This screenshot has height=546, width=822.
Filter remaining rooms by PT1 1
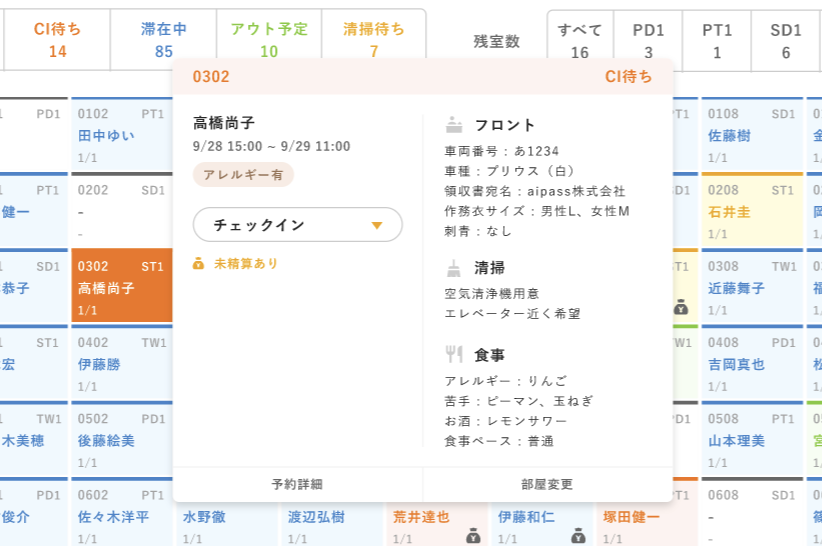[x=717, y=41]
